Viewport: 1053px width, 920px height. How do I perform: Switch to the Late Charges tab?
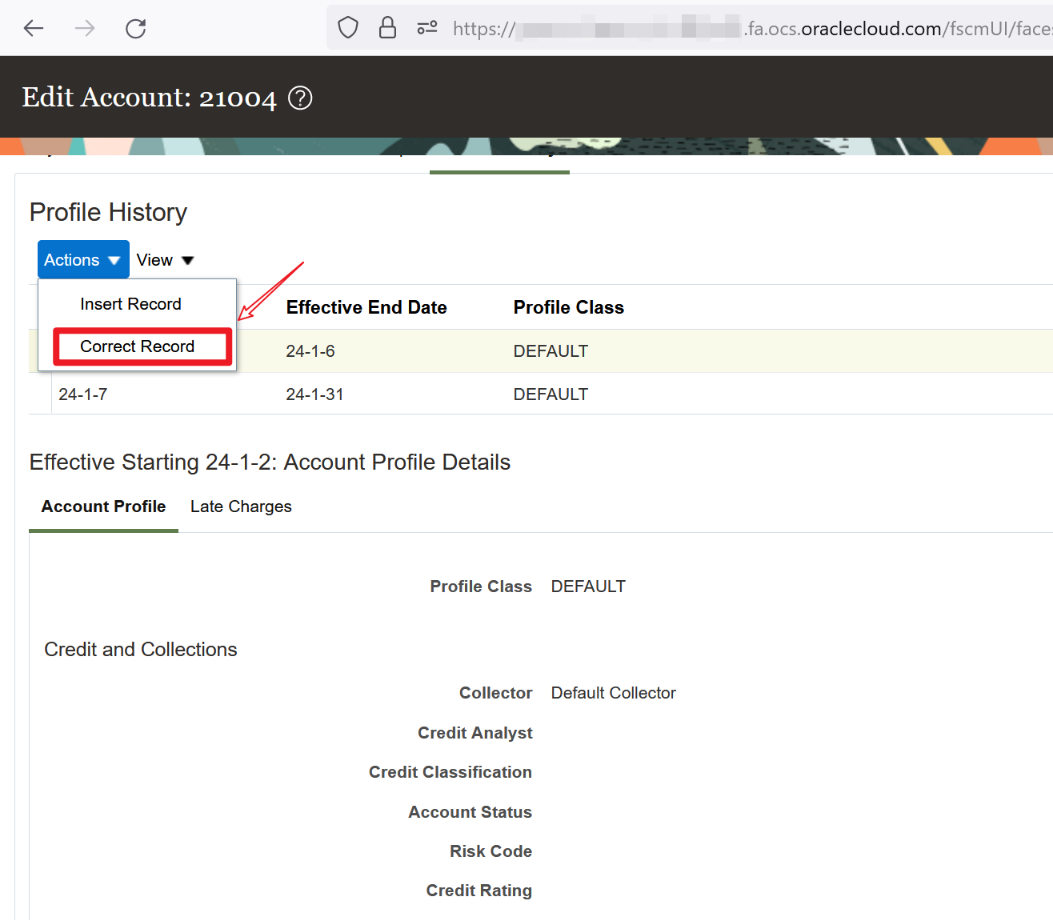[x=240, y=506]
